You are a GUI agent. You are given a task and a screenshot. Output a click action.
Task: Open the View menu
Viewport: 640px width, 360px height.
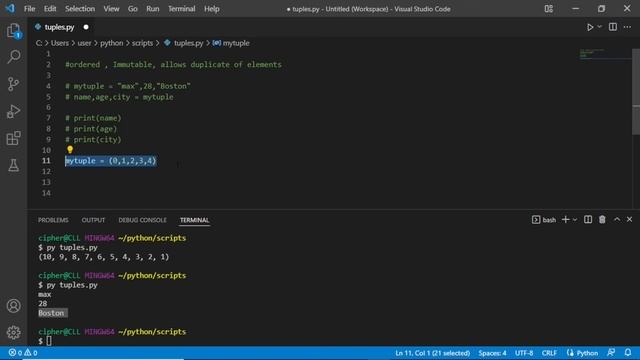[x=111, y=9]
